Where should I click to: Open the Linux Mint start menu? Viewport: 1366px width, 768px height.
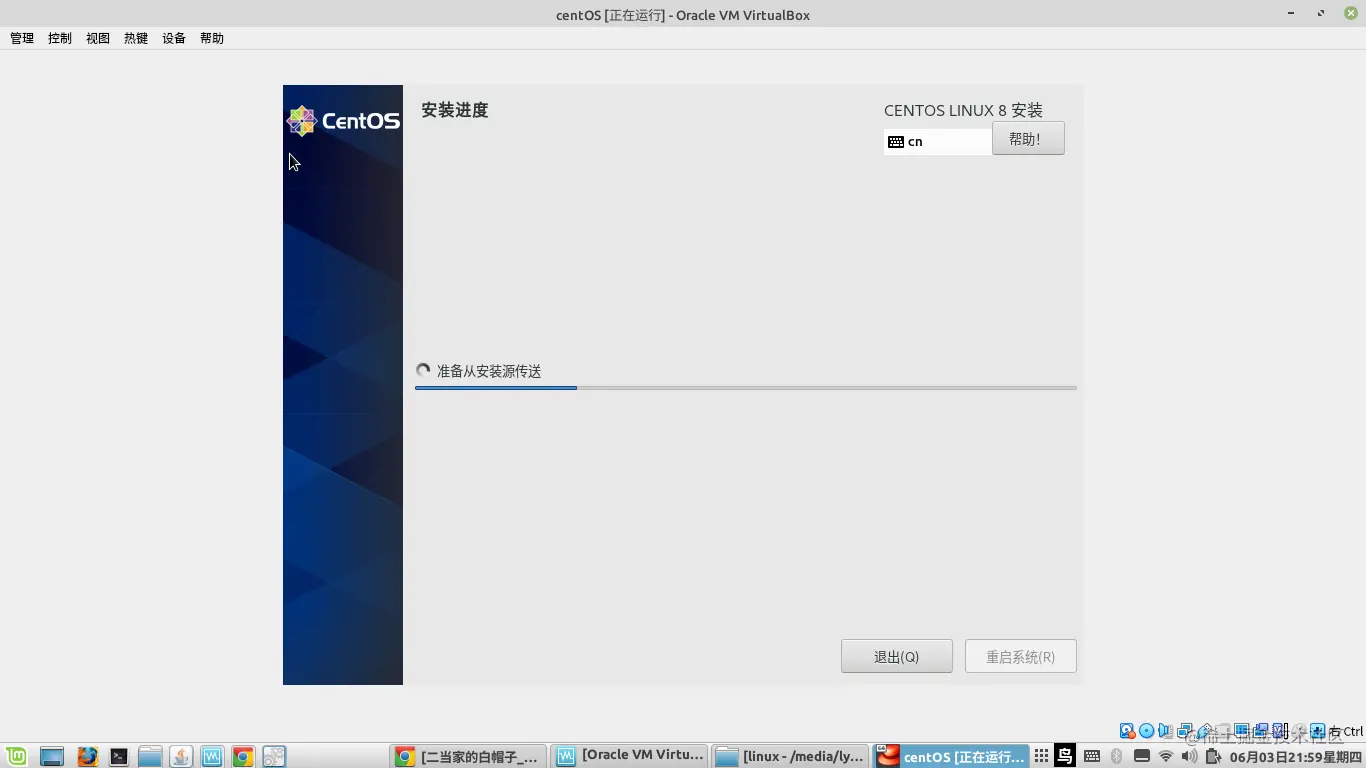(x=16, y=756)
